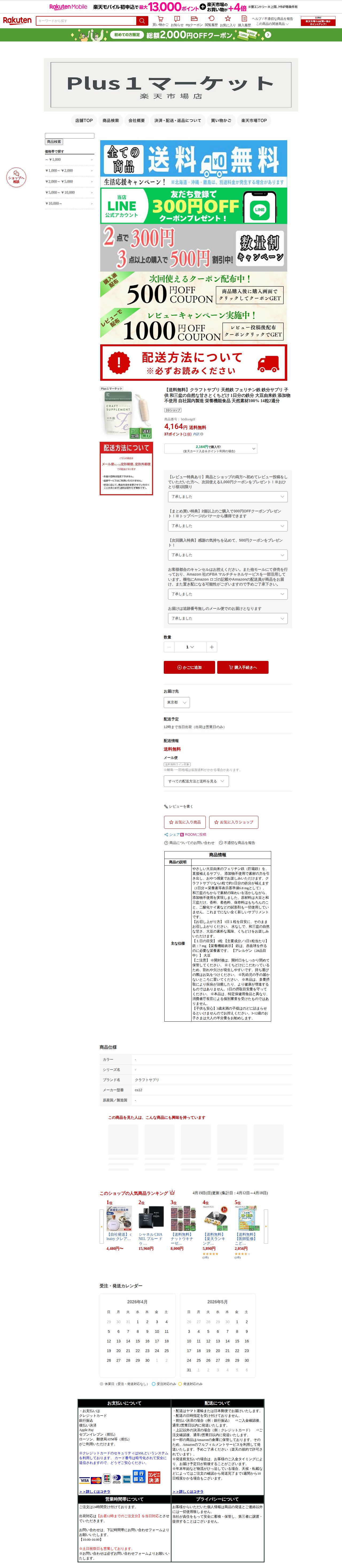The image size is (342, 1568).
Task: Open the 閲覧履歴 browsing history icon
Action: pyautogui.click(x=211, y=21)
